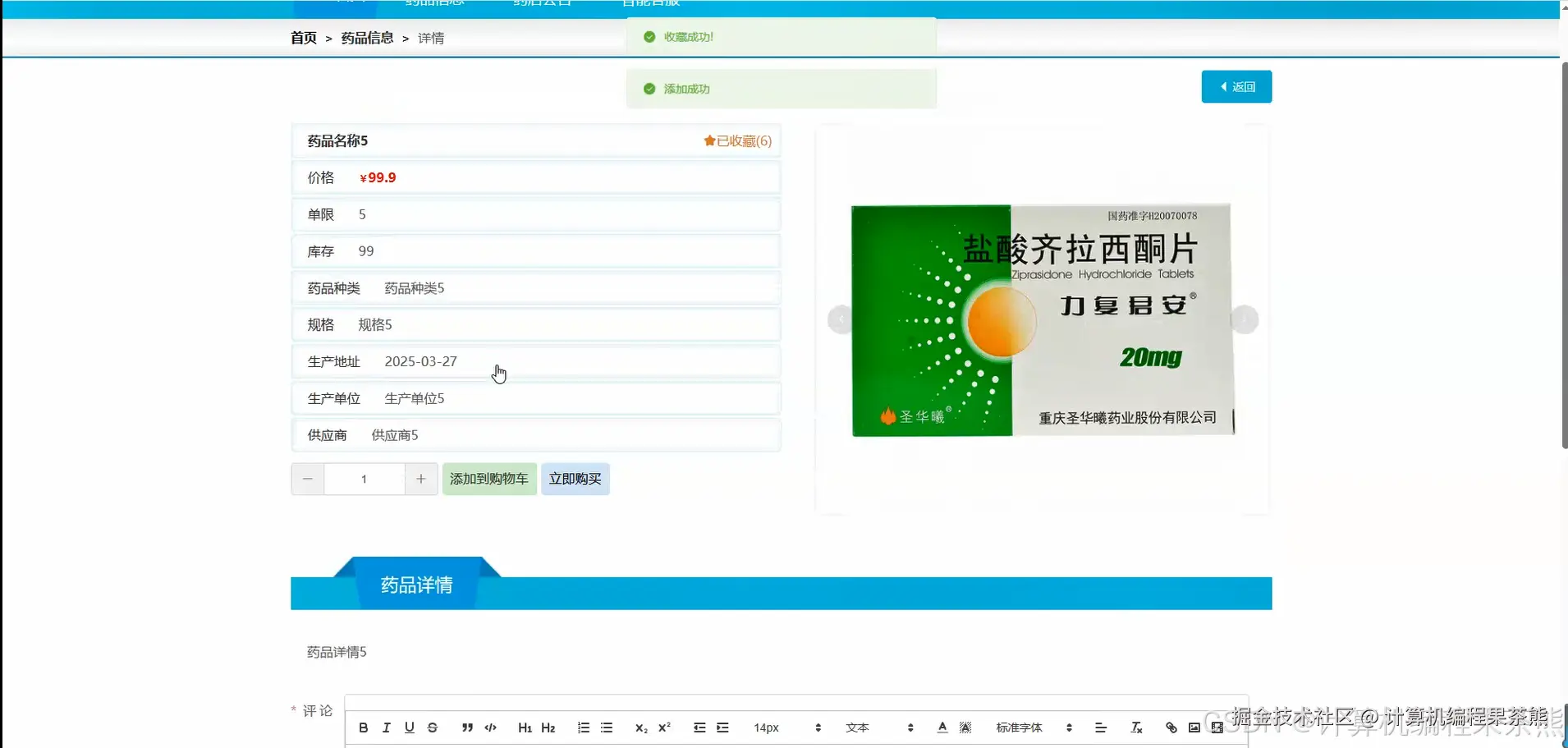Apply Heading 1 style to comment text
The image size is (1568, 748).
(x=525, y=727)
